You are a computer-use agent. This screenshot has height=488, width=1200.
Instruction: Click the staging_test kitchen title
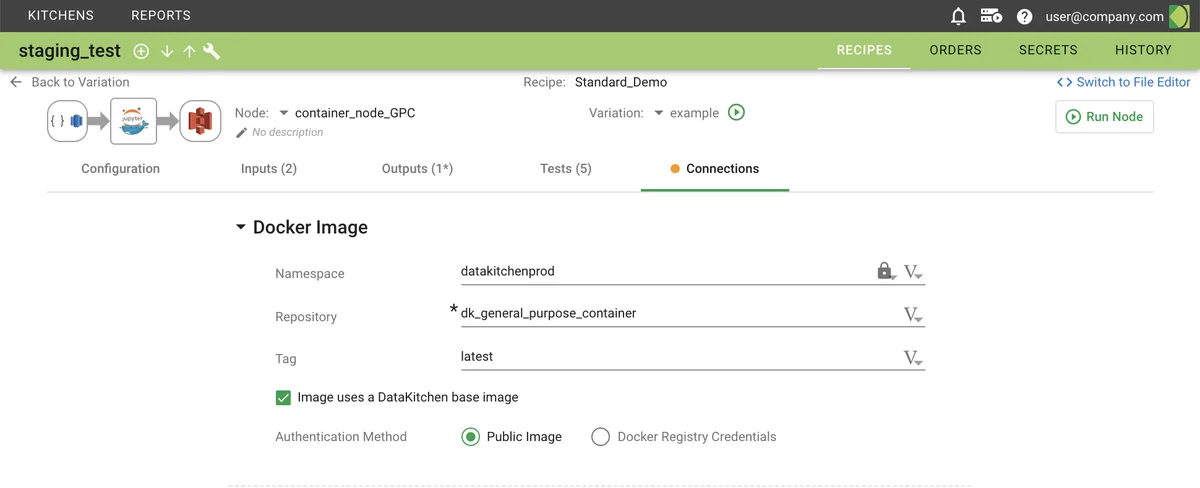coord(70,51)
